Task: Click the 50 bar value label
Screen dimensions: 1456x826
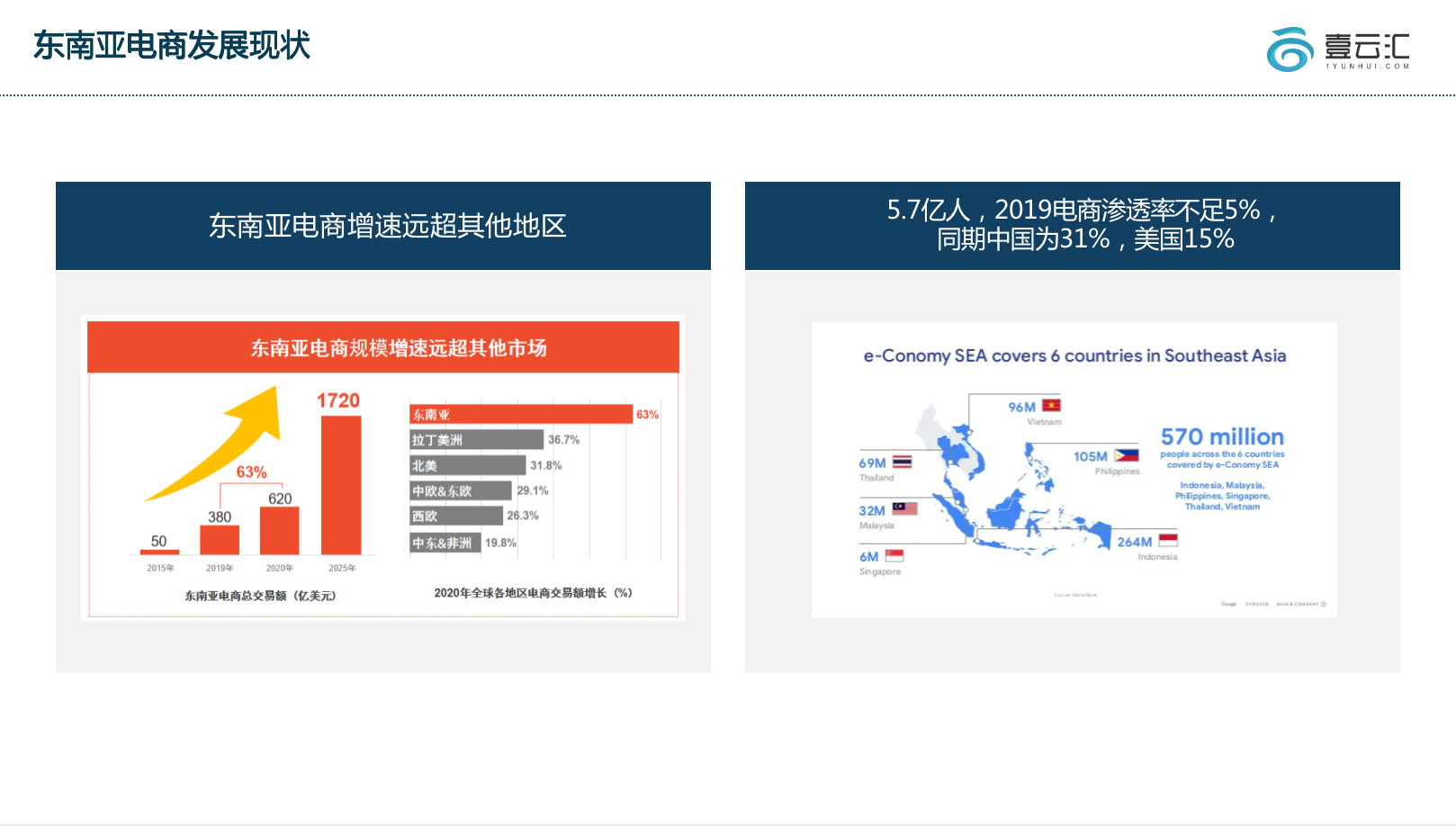Action: (159, 541)
